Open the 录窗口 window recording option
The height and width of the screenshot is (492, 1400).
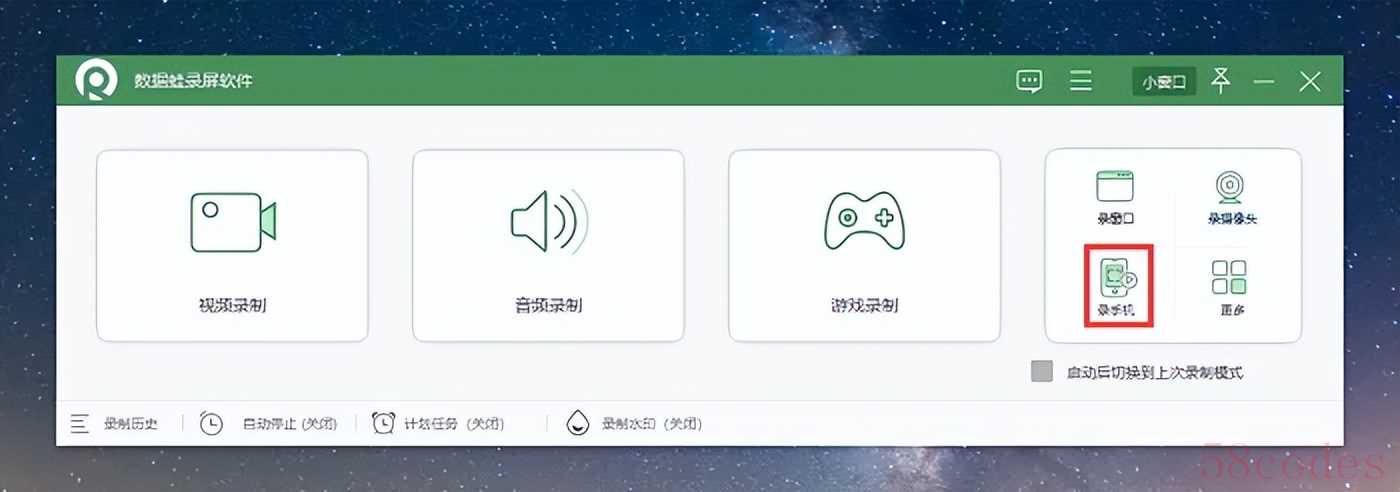click(x=1115, y=197)
